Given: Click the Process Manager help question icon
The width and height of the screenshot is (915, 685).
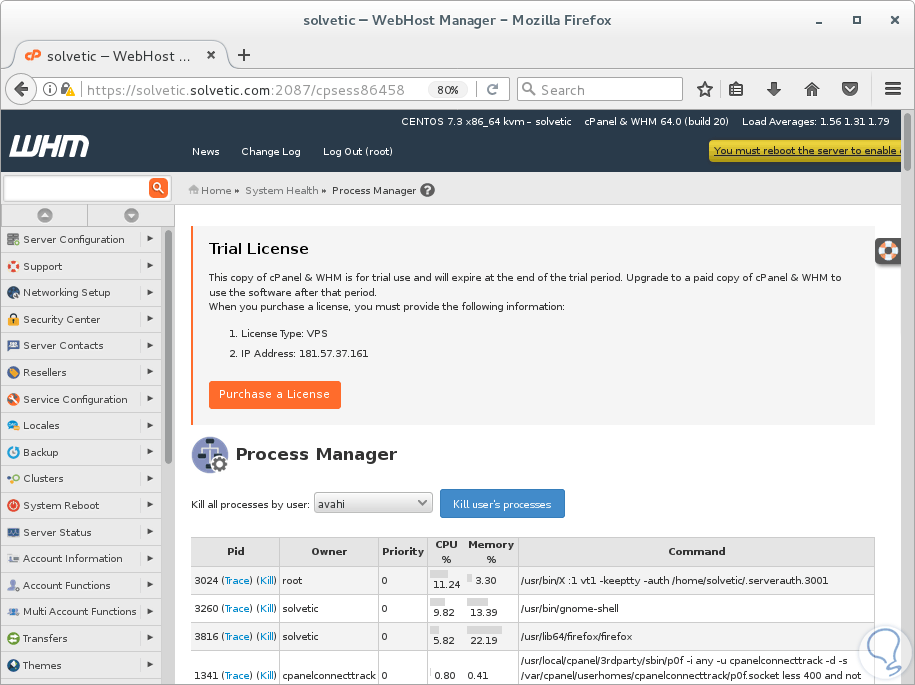Looking at the screenshot, I should [428, 190].
